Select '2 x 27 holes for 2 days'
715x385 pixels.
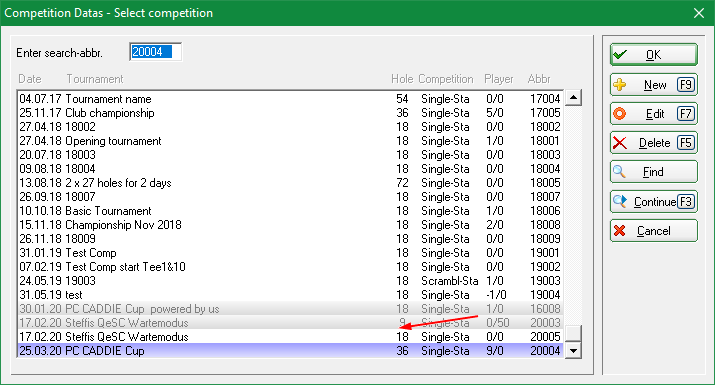click(290, 183)
